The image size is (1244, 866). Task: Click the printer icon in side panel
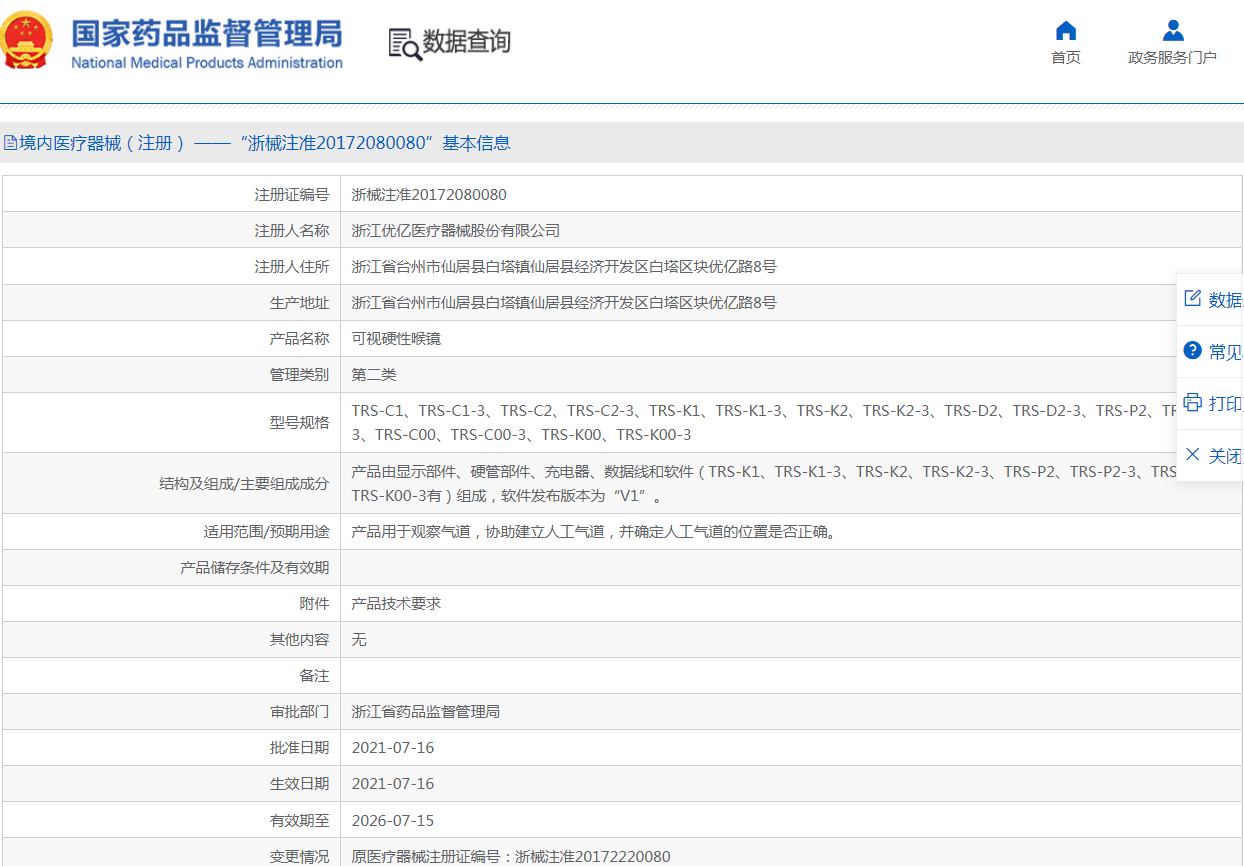coord(1192,402)
